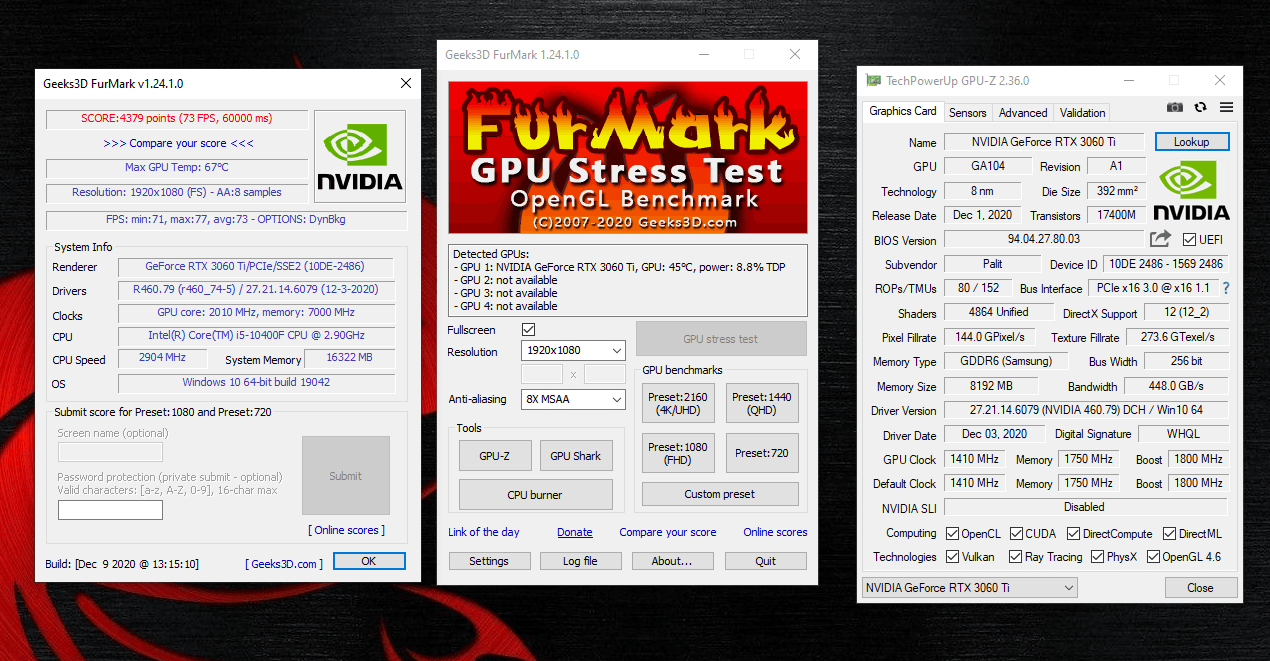Open Online scores link in main FurMark
Screen dimensions: 1270x661
[x=775, y=532]
